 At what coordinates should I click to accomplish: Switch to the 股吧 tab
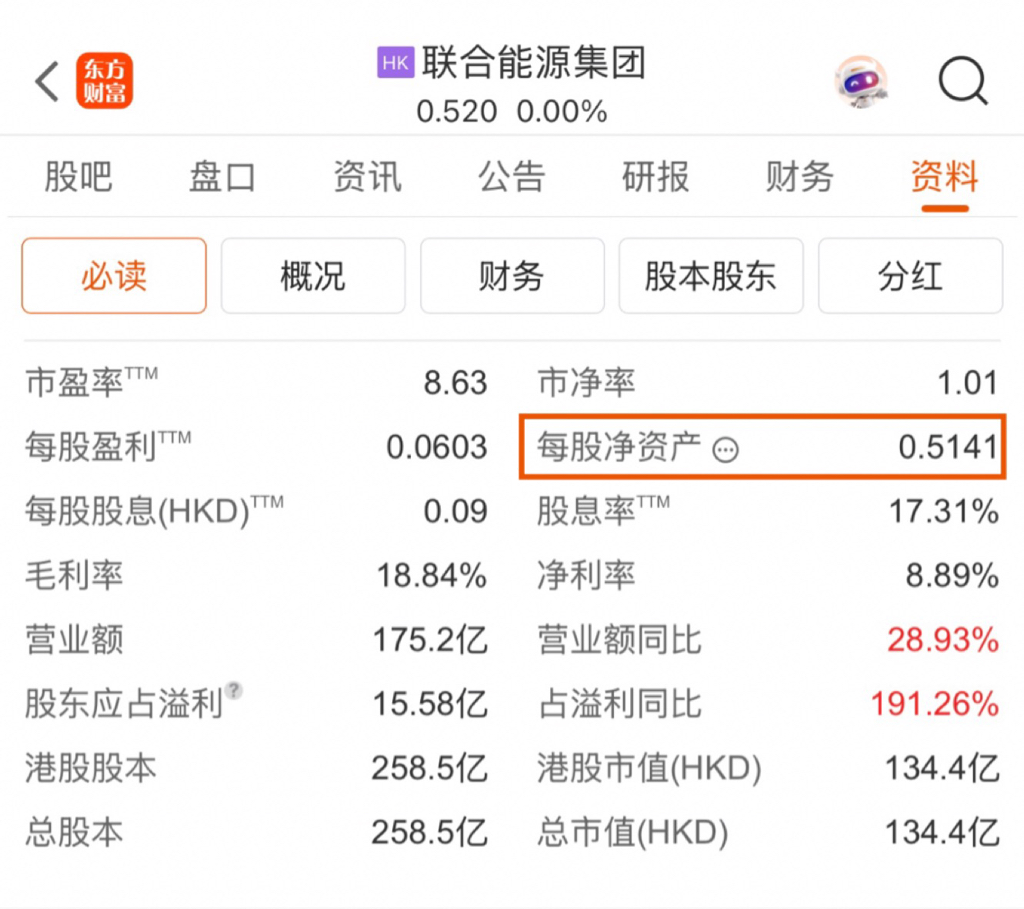point(78,177)
